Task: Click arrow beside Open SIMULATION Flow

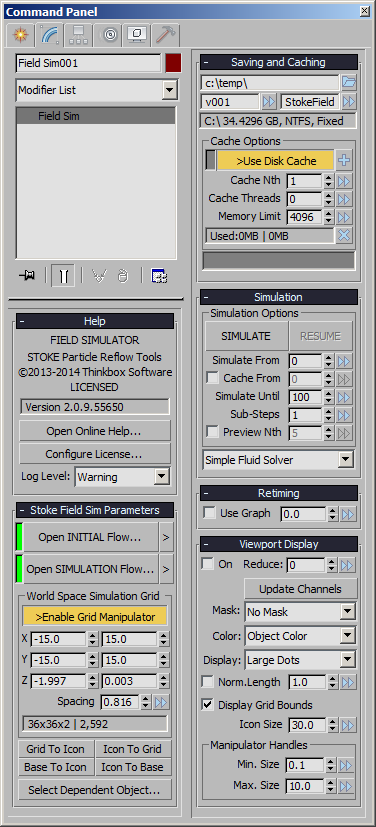Action: tap(166, 569)
